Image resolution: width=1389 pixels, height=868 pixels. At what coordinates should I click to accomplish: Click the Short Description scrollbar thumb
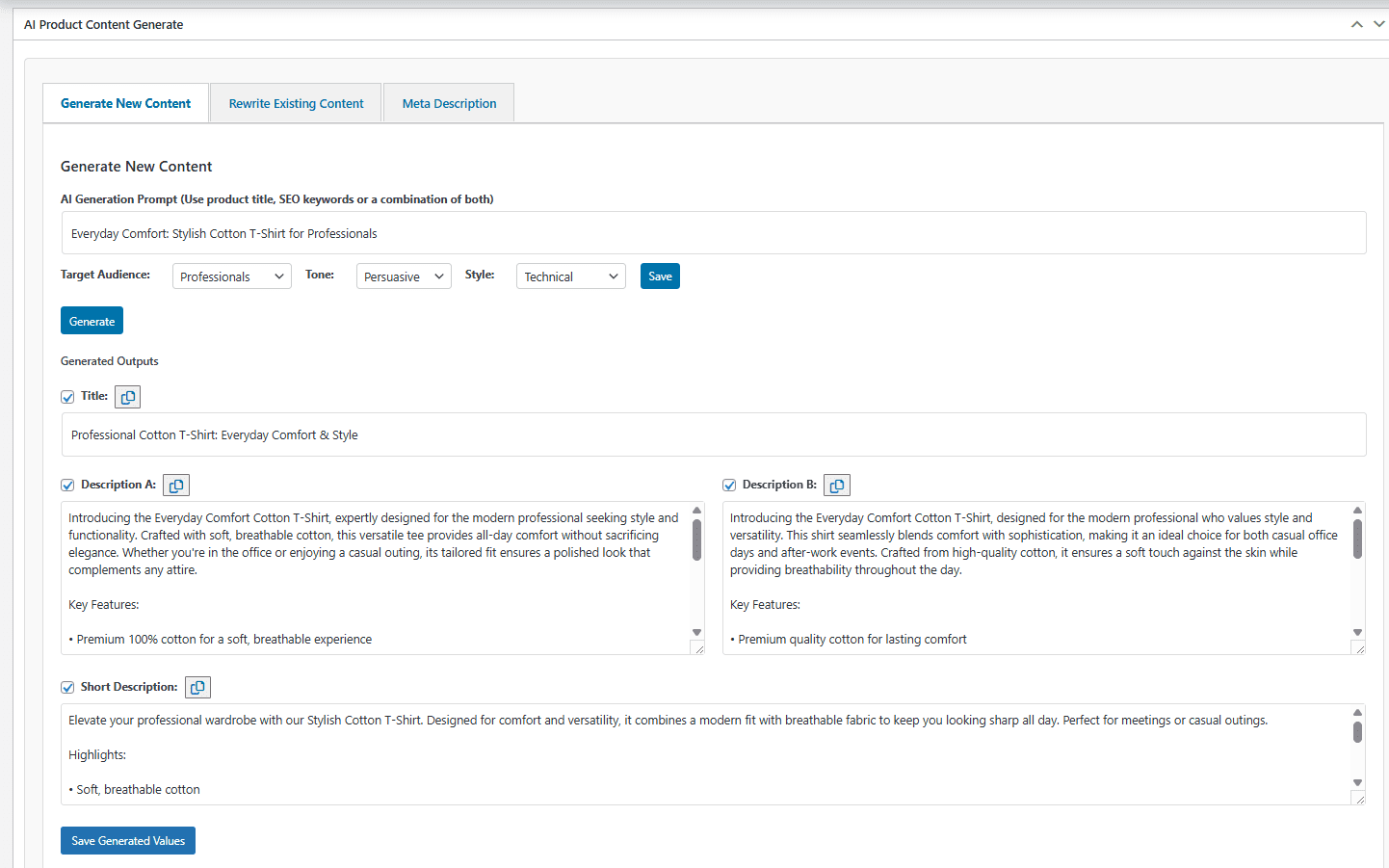point(1357,732)
